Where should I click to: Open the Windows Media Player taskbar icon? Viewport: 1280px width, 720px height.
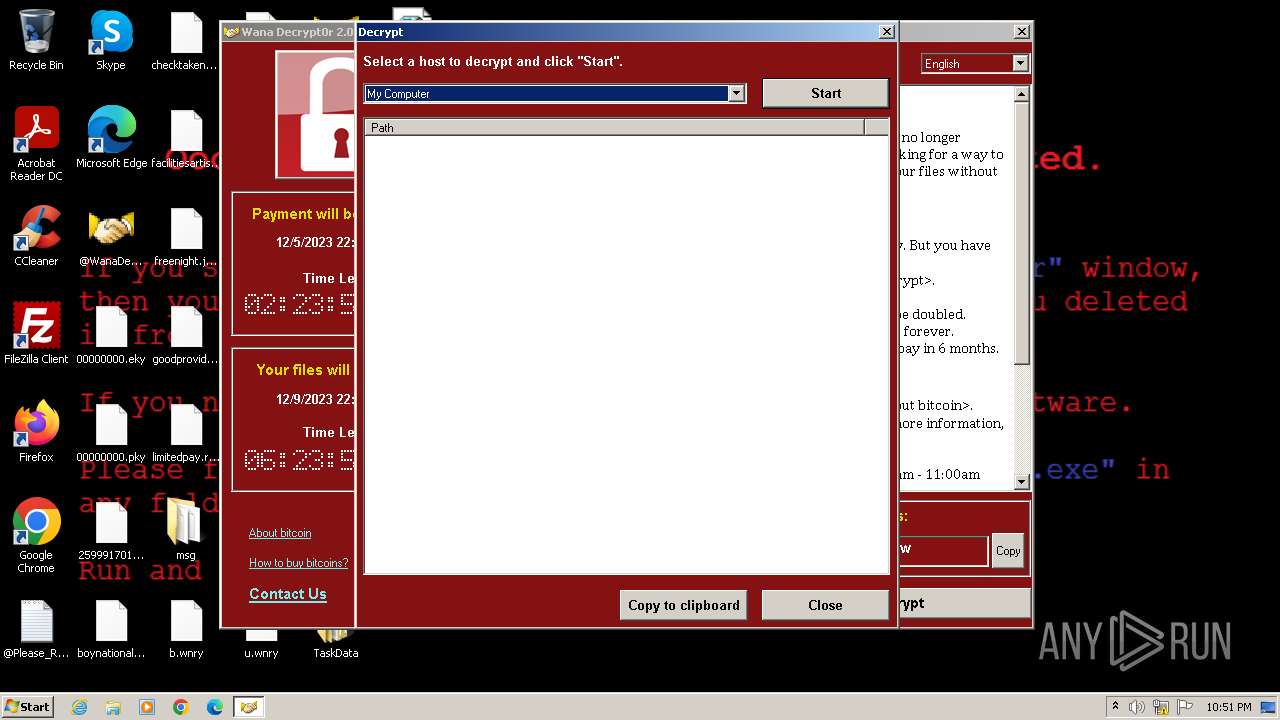[x=147, y=707]
